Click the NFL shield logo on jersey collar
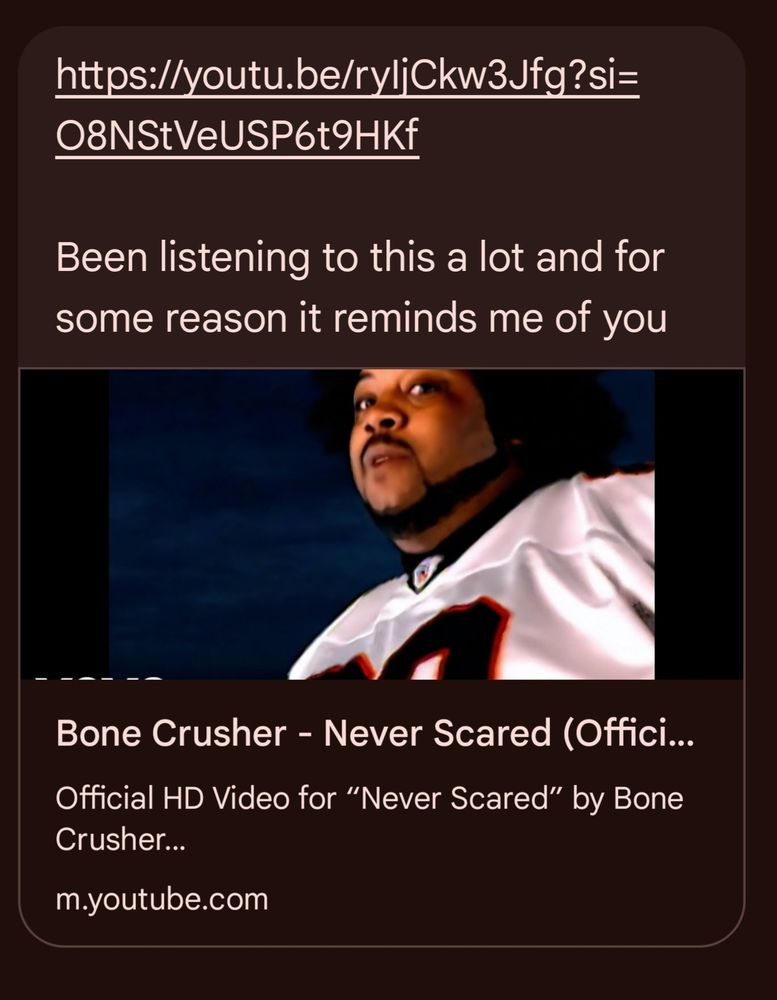777x1000 pixels. 426,572
